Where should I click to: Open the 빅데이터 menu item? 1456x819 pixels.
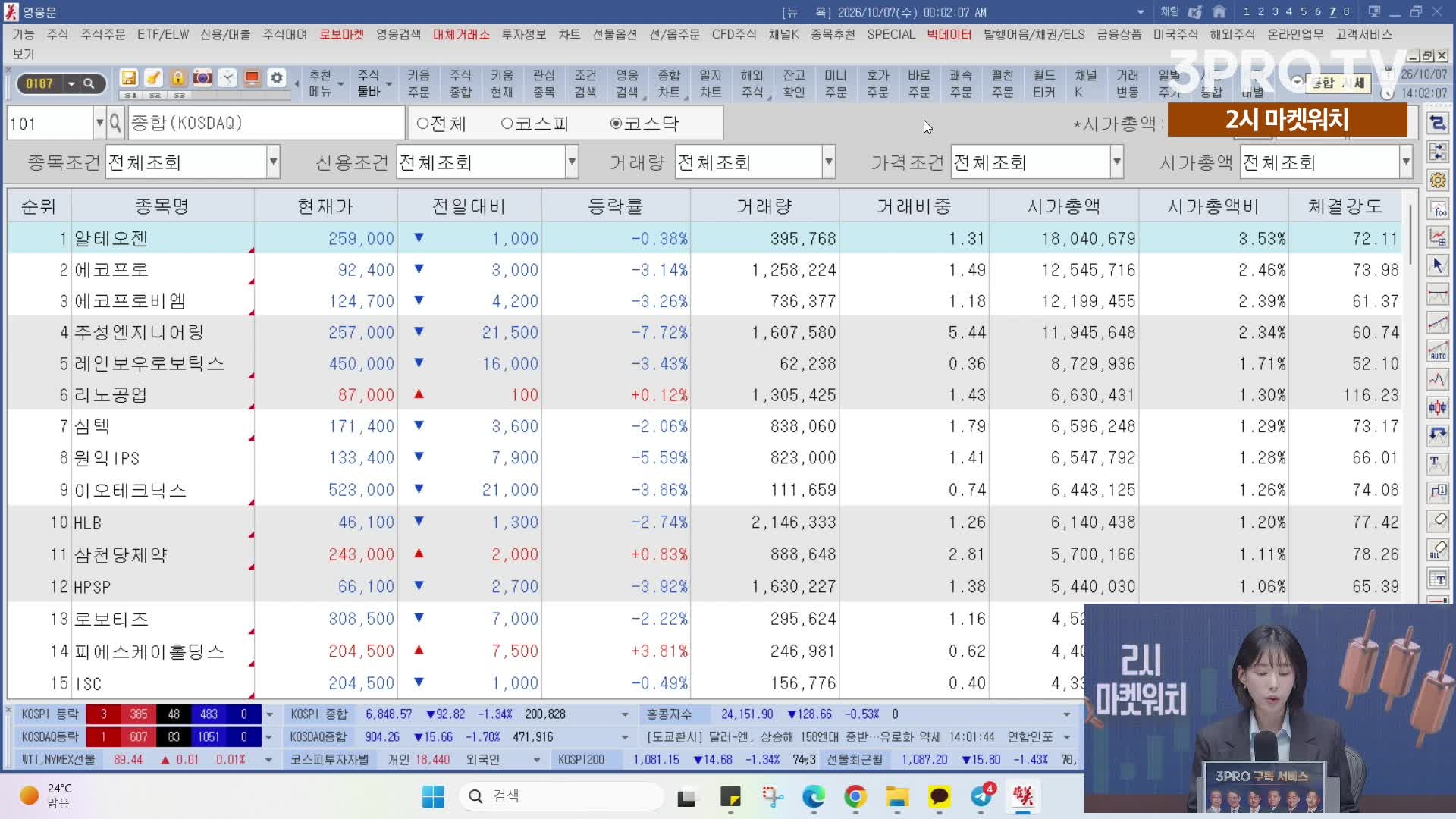[x=949, y=34]
